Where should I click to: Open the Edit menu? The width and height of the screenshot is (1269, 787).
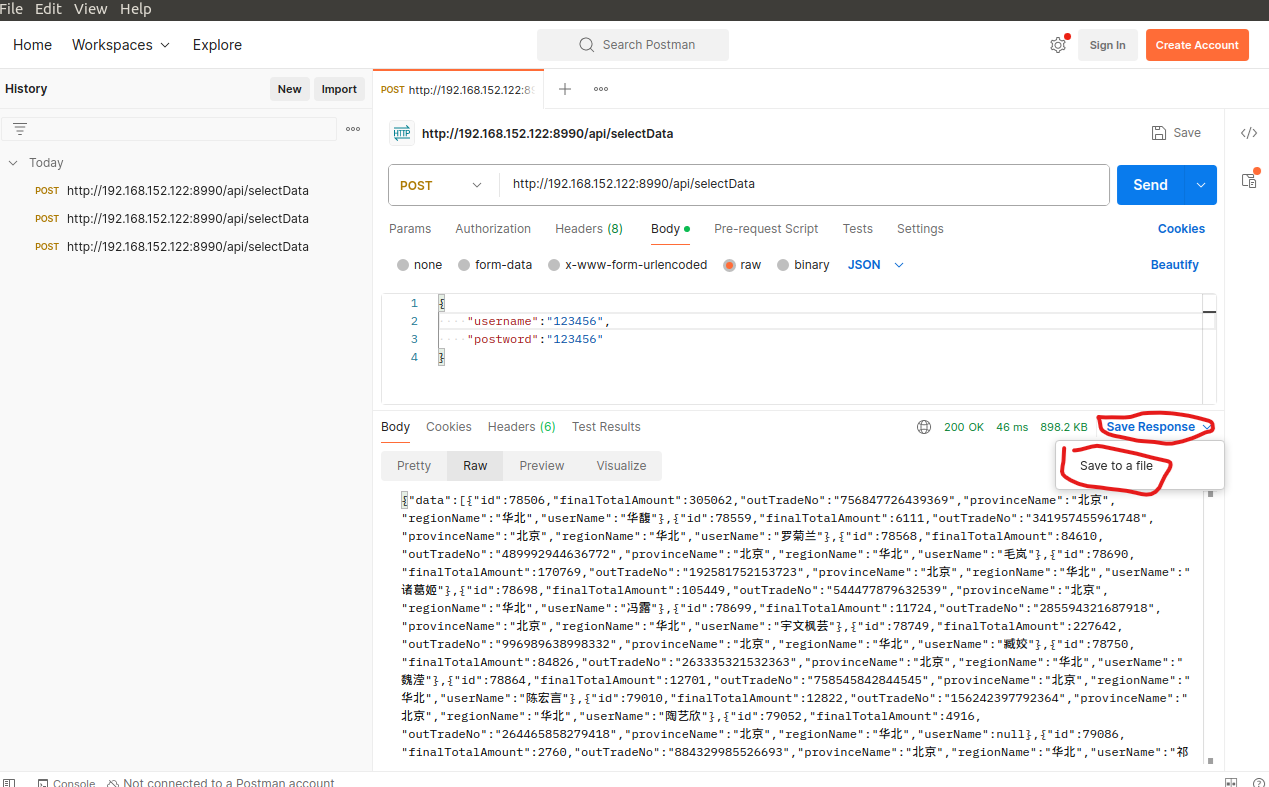pyautogui.click(x=48, y=9)
